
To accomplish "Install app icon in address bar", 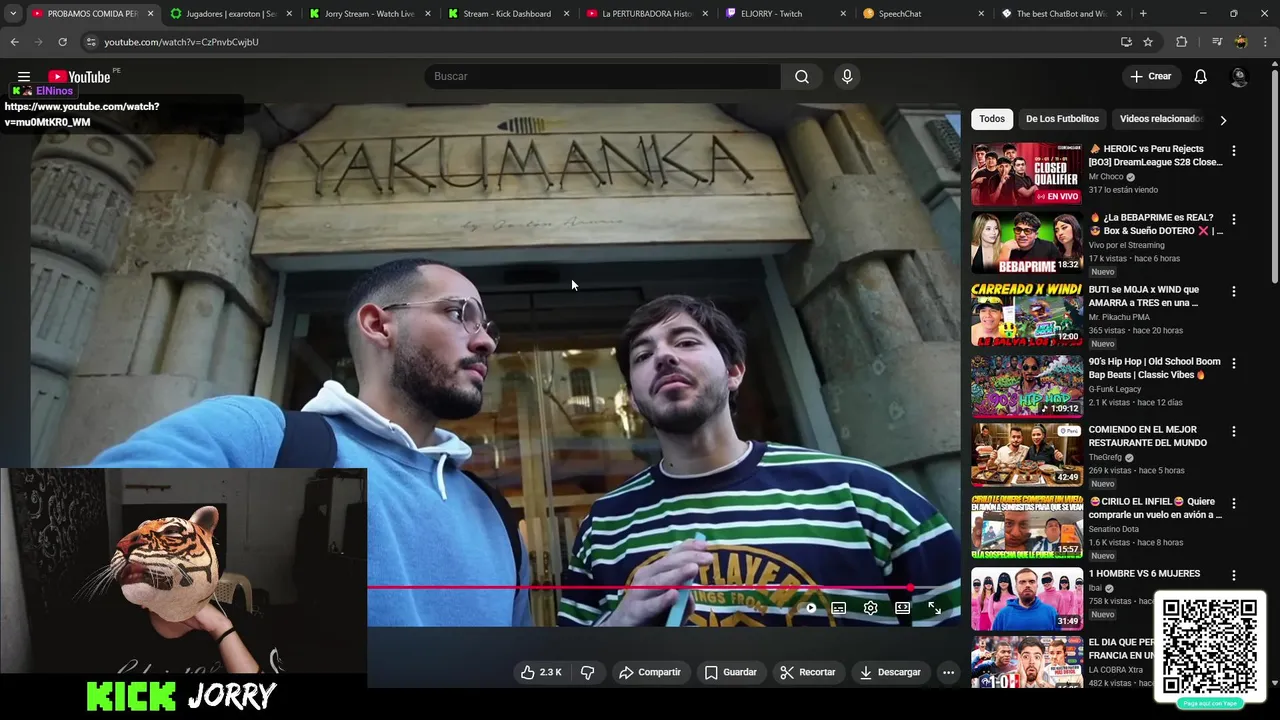I will 1126,42.
